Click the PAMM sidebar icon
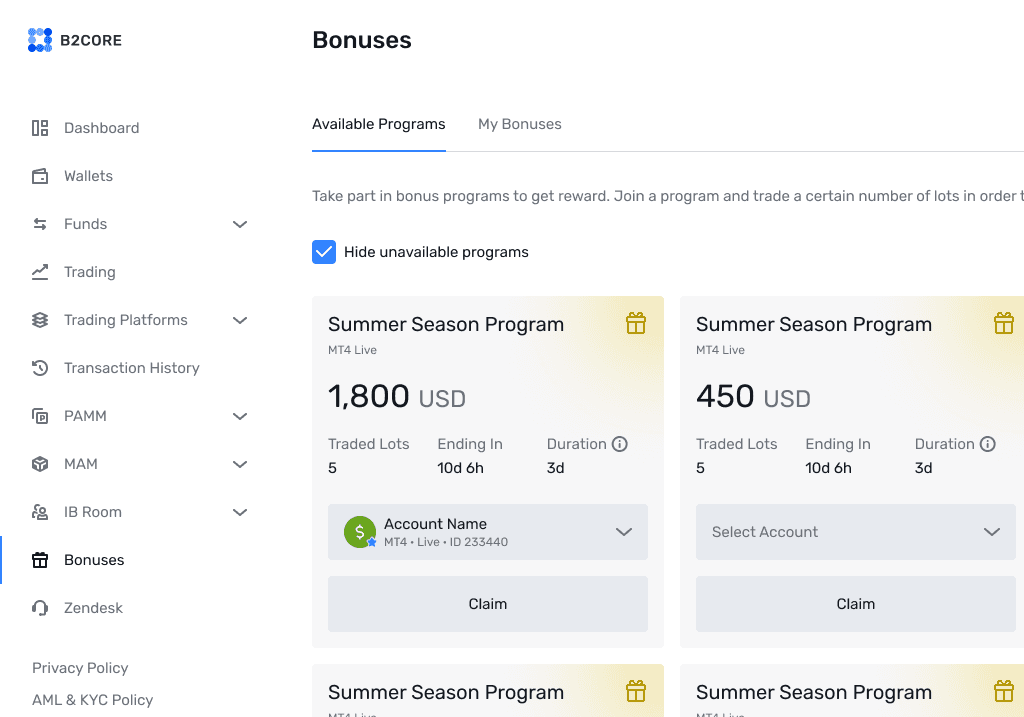This screenshot has height=717, width=1024. 39,416
